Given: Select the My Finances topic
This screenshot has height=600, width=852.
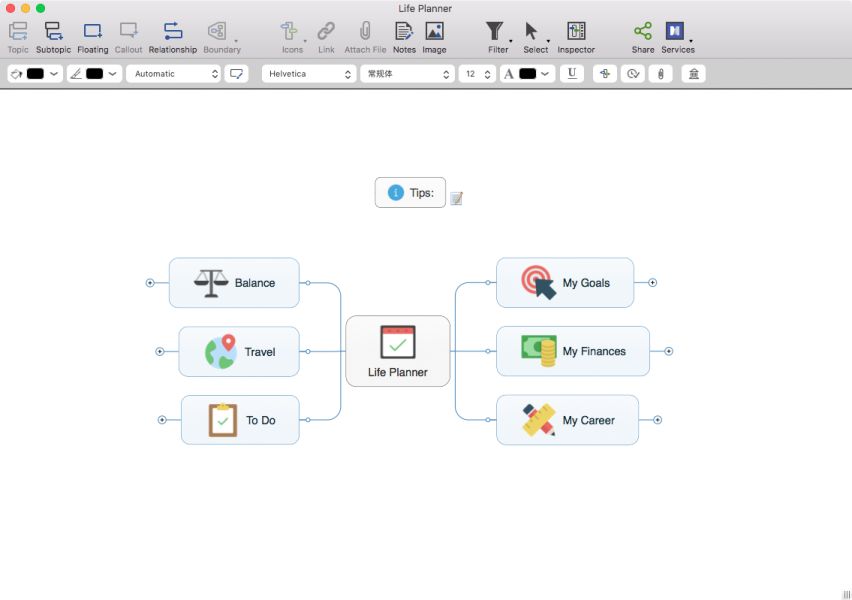Looking at the screenshot, I should pyautogui.click(x=573, y=351).
